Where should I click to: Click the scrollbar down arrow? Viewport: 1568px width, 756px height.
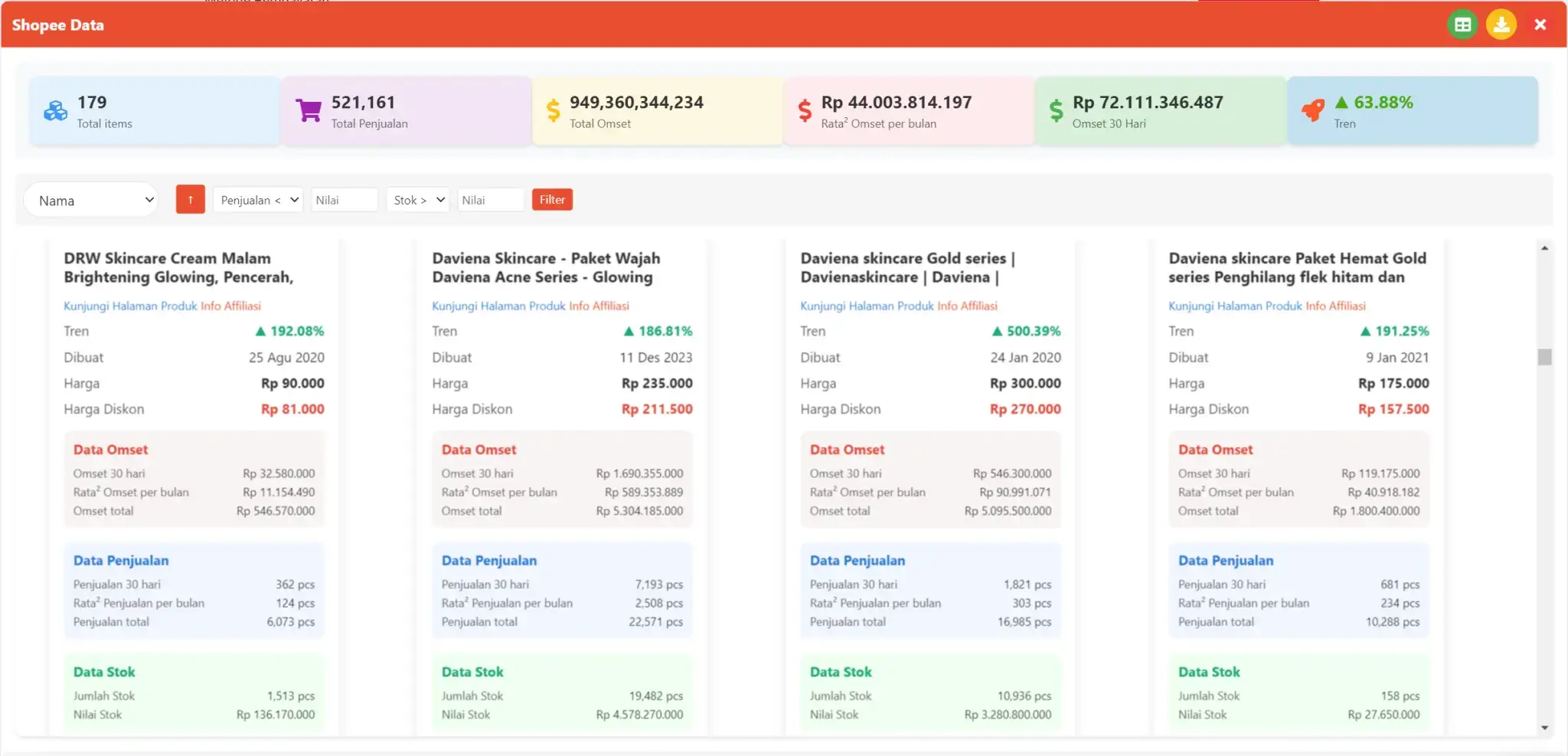coord(1544,728)
